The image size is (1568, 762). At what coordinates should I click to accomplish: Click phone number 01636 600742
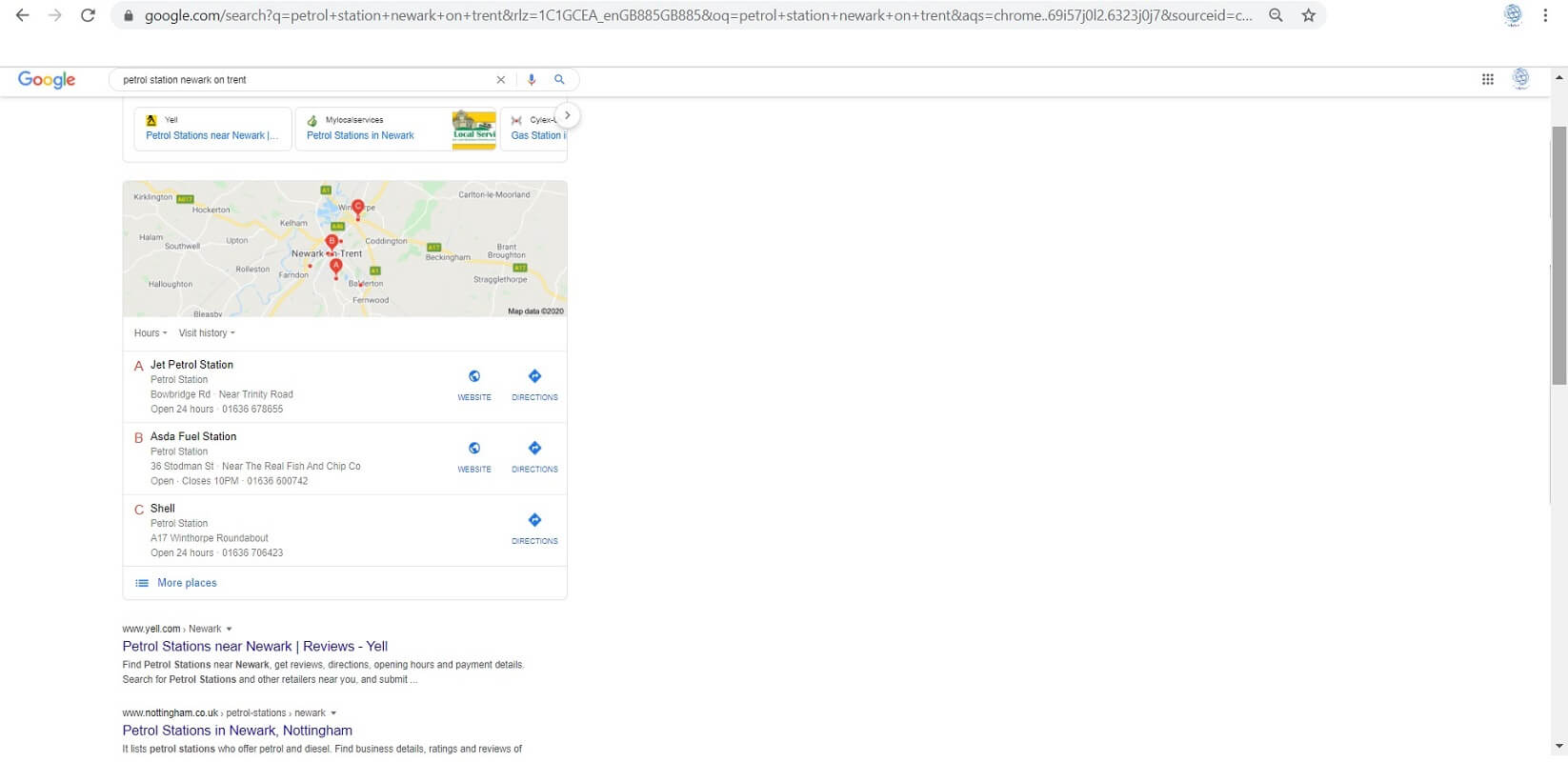tap(277, 481)
